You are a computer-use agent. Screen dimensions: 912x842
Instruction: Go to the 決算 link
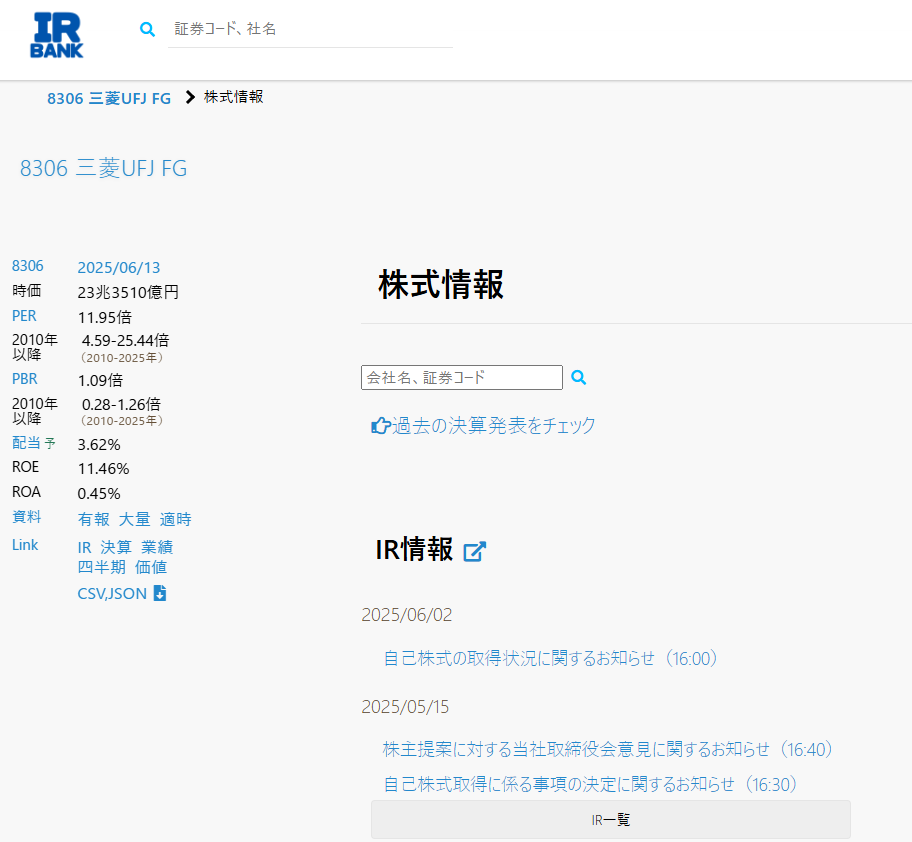[116, 547]
